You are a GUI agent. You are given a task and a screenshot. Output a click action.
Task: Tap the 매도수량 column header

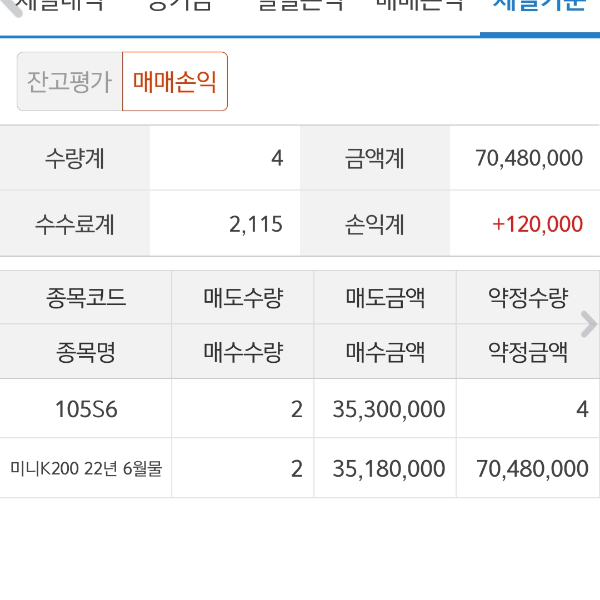click(243, 297)
